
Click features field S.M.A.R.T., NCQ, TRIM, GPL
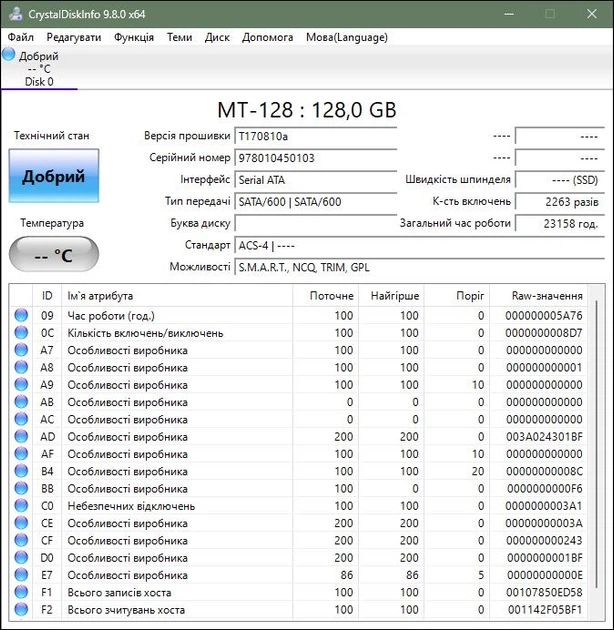pyautogui.click(x=420, y=267)
